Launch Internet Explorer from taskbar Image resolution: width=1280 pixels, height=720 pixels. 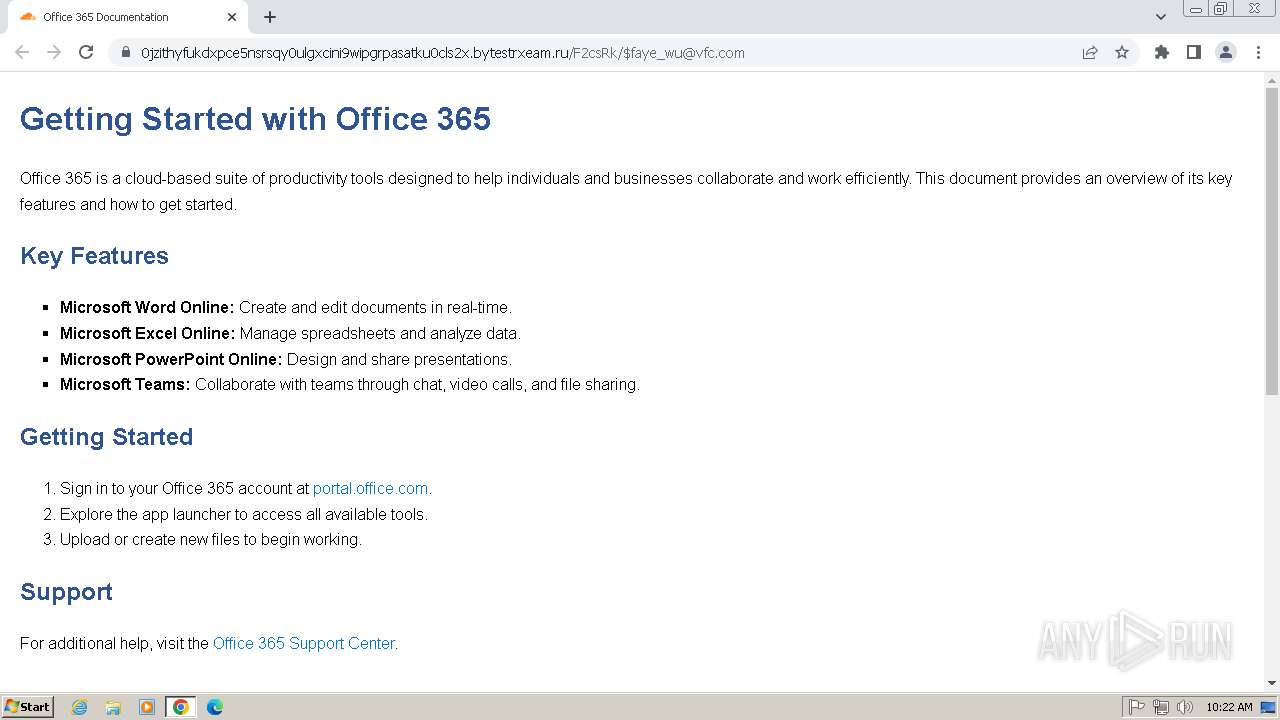click(x=79, y=707)
